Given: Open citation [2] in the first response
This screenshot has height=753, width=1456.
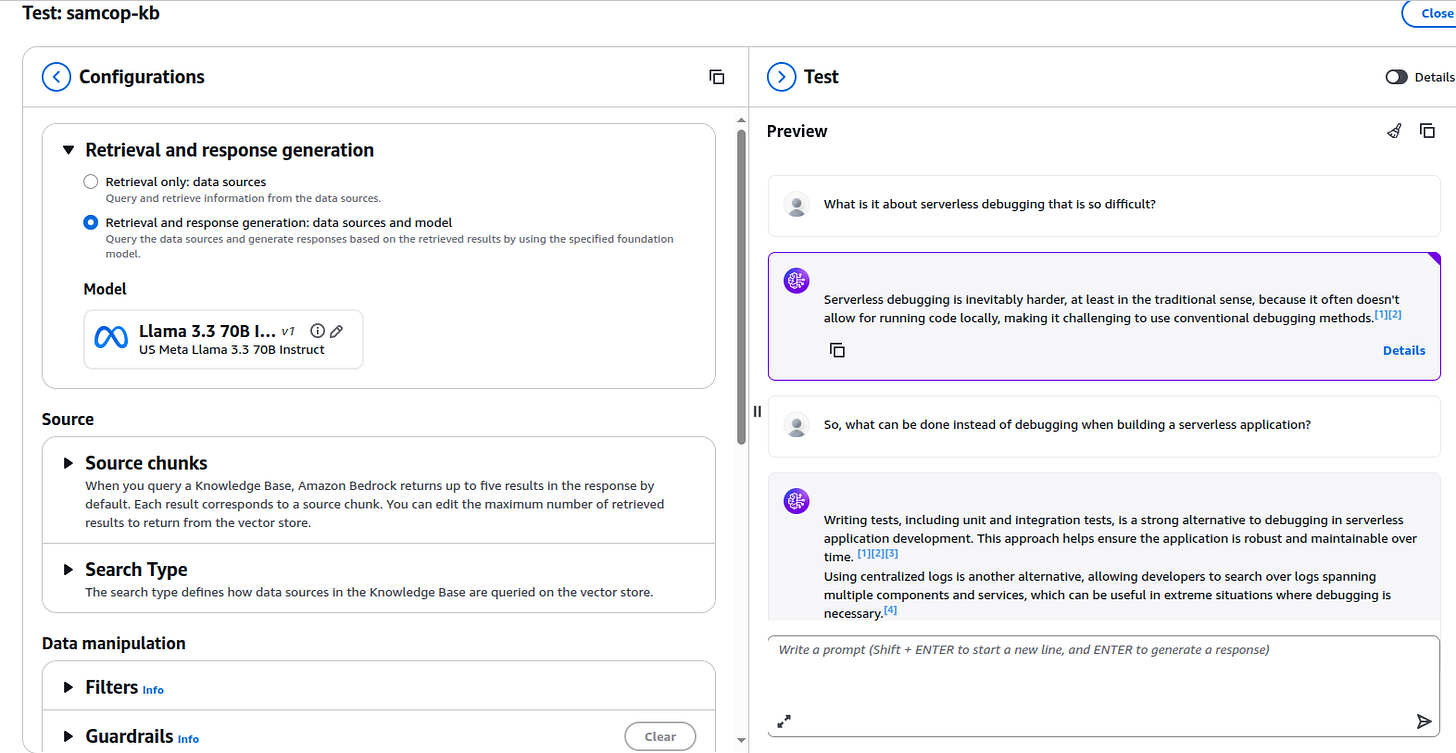Looking at the screenshot, I should 1395,314.
